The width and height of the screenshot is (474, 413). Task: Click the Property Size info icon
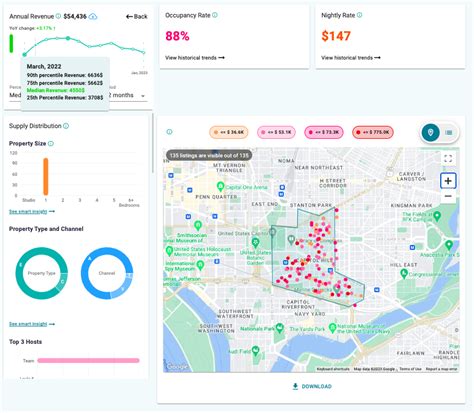click(x=51, y=144)
